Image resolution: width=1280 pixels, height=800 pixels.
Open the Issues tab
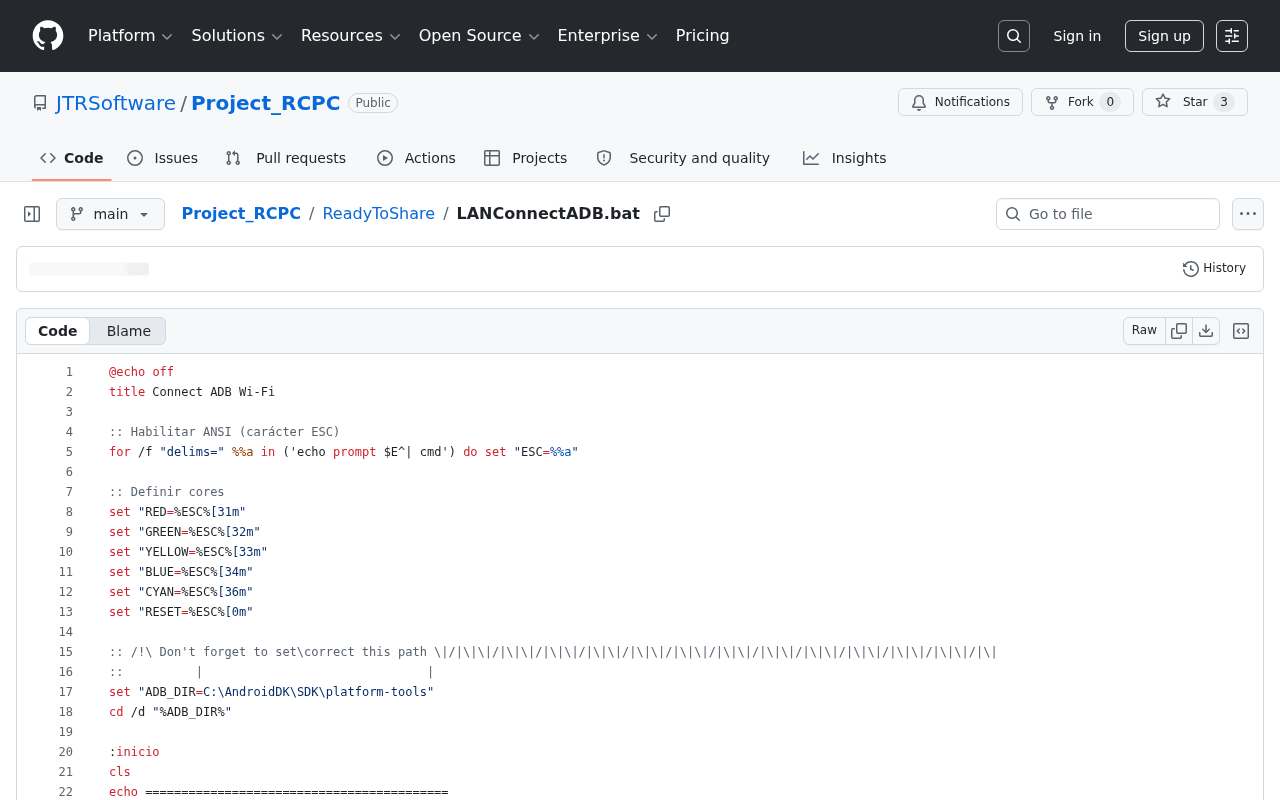click(x=162, y=158)
